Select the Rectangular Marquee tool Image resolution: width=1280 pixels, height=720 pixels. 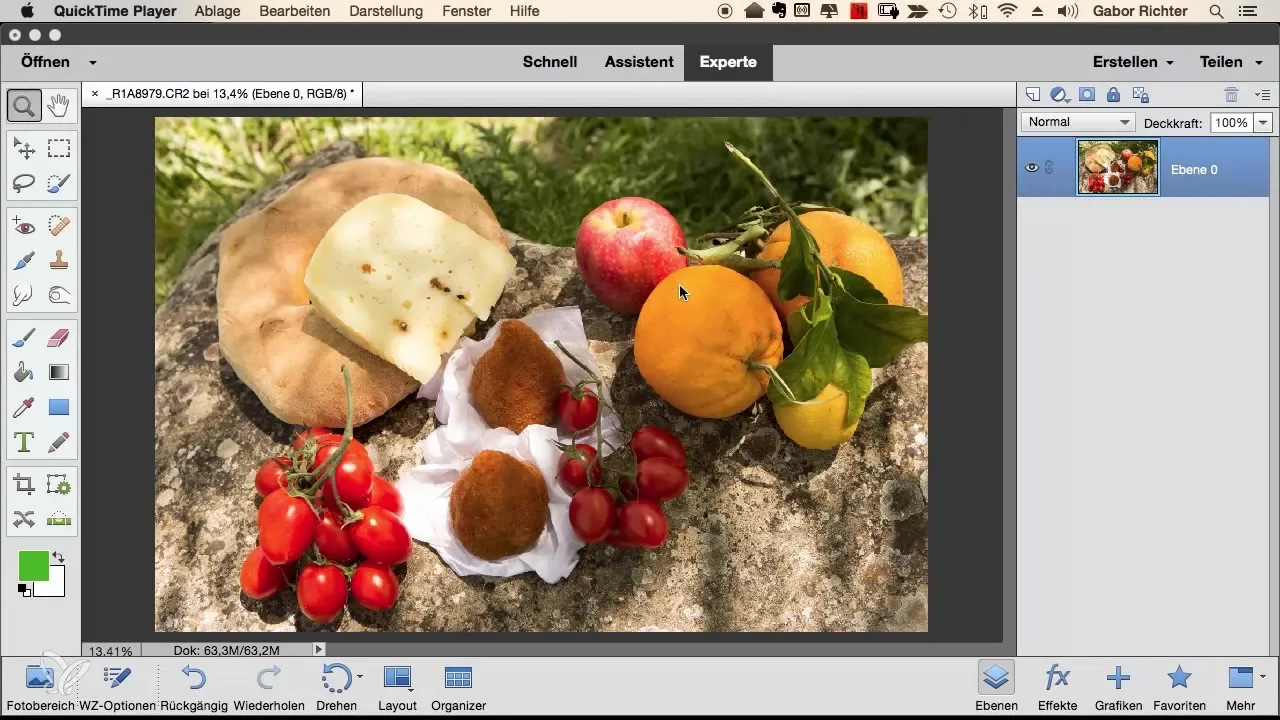(x=59, y=149)
